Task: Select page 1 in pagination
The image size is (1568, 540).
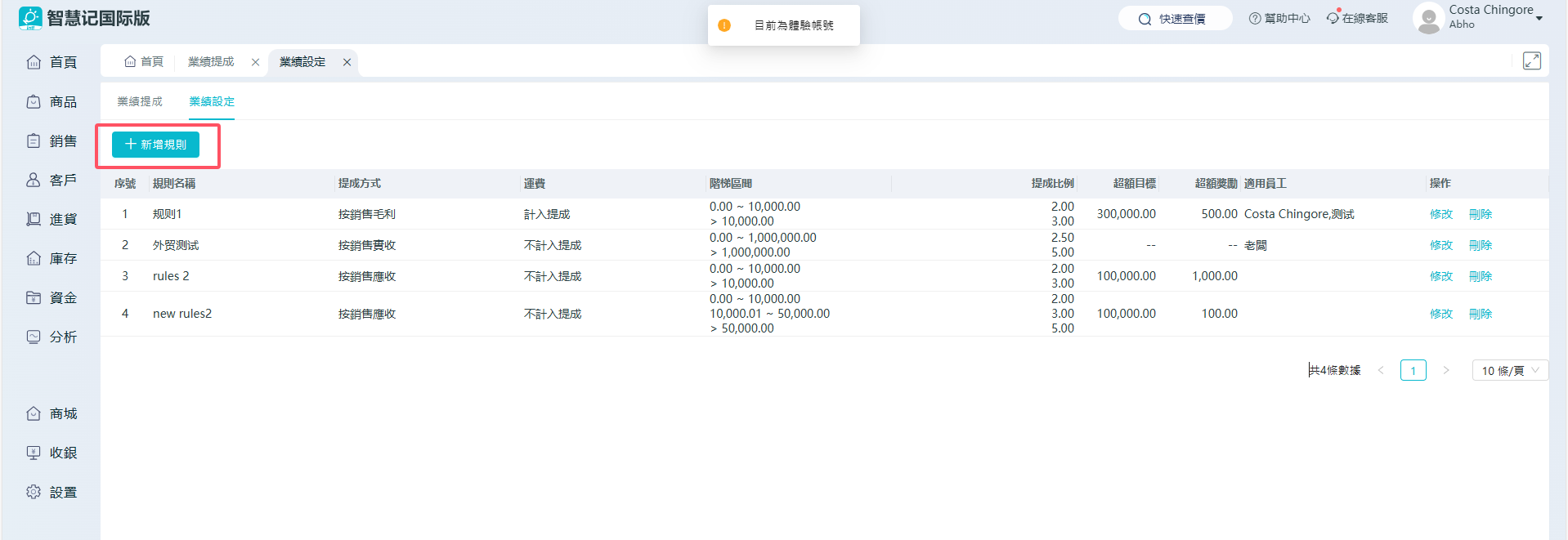Action: click(x=1413, y=370)
